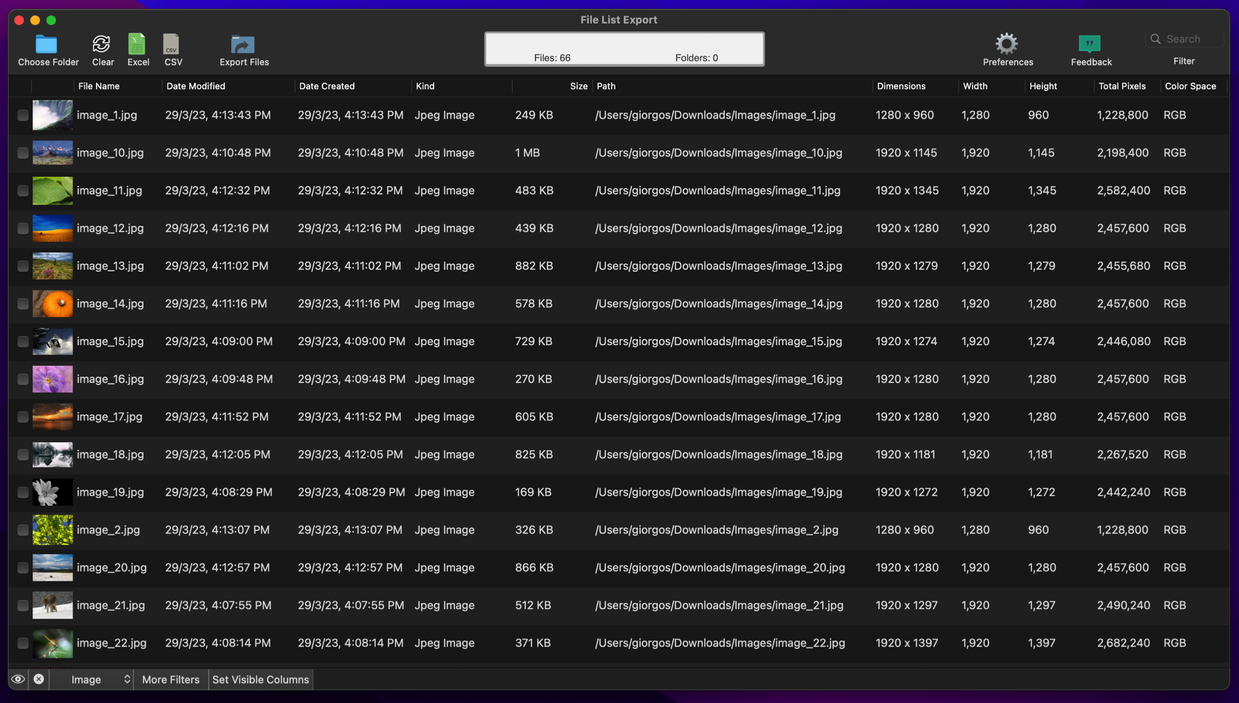Sort by the Dimensions column header
Viewport: 1239px width, 703px height.
click(901, 86)
